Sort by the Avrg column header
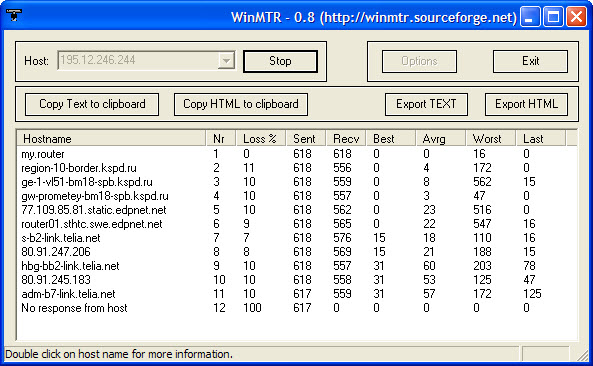The width and height of the screenshot is (593, 366). click(x=440, y=139)
